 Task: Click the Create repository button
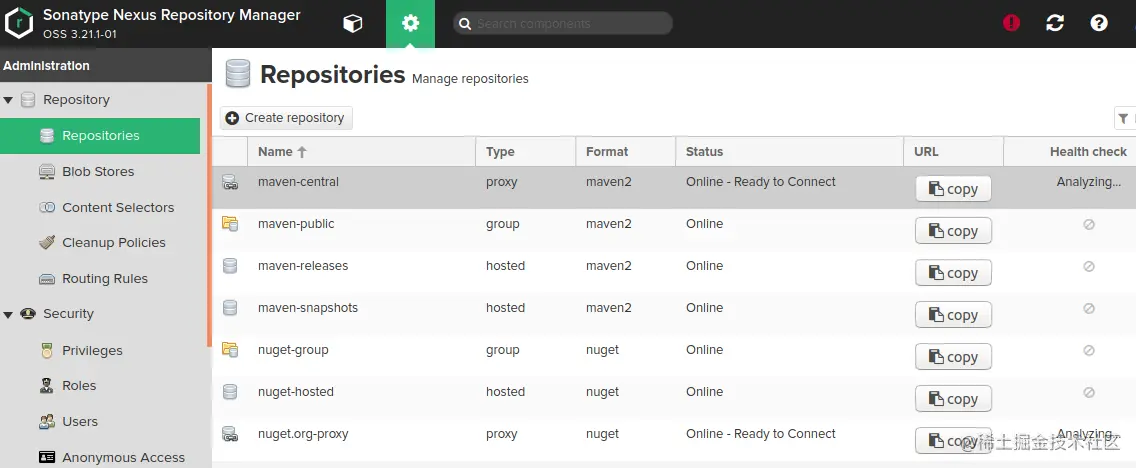pyautogui.click(x=286, y=118)
